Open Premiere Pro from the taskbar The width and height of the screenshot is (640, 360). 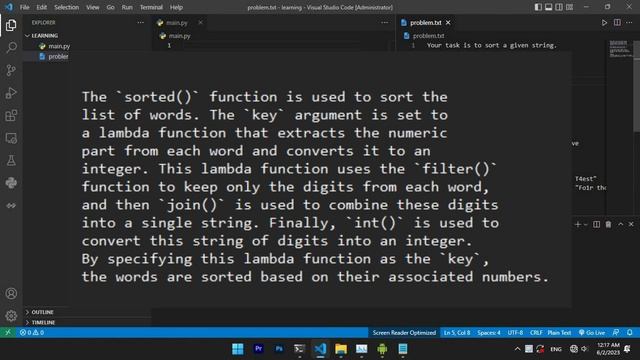coord(258,349)
